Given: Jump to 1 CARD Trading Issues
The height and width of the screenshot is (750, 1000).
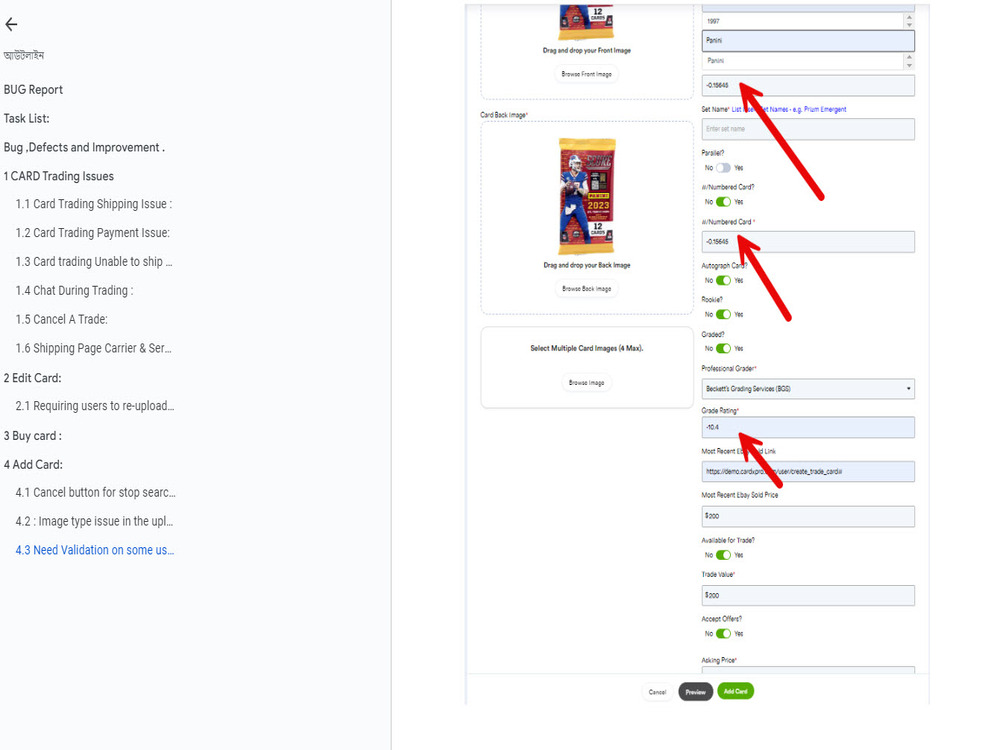Looking at the screenshot, I should pyautogui.click(x=59, y=176).
